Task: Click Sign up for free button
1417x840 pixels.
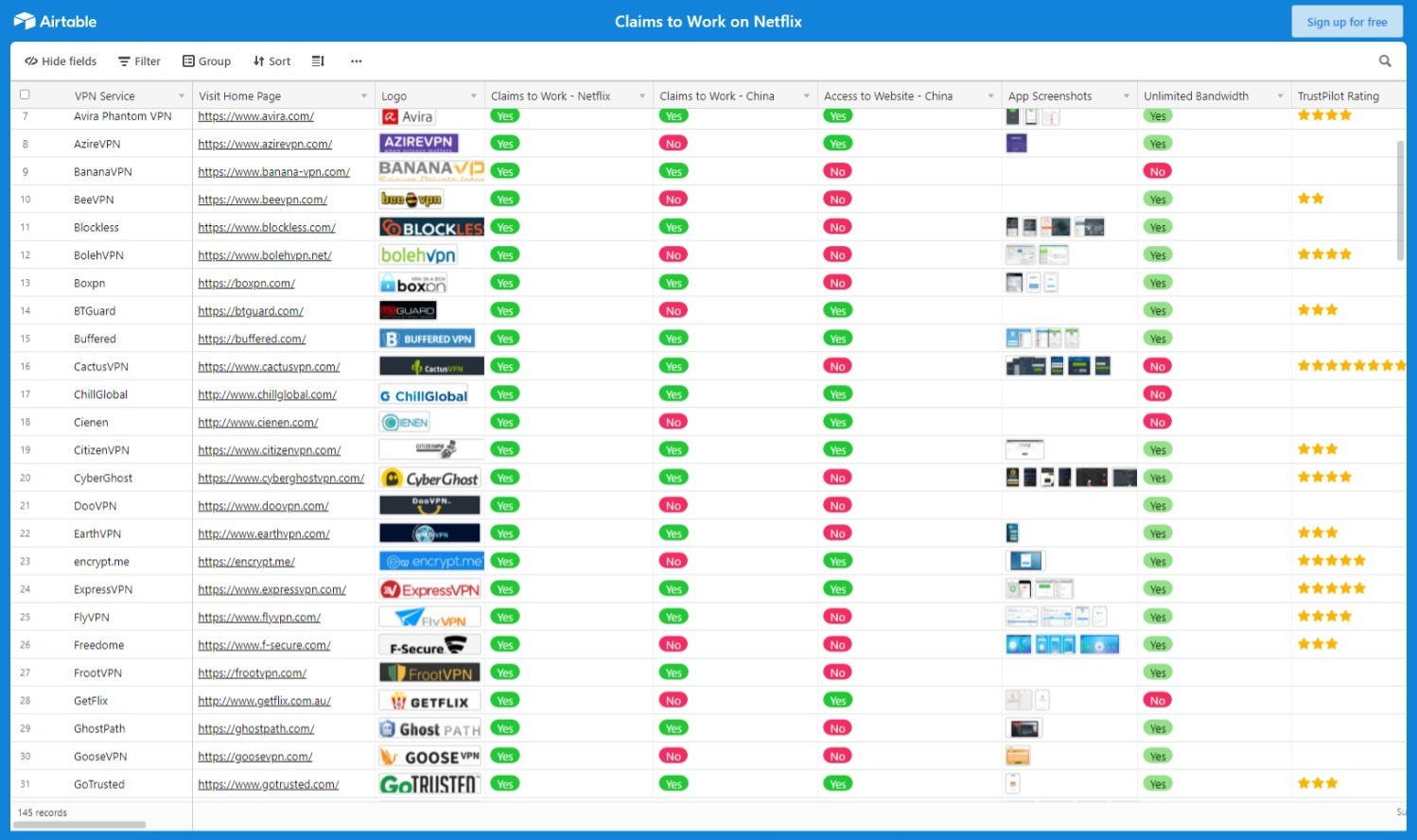Action: pos(1347,22)
